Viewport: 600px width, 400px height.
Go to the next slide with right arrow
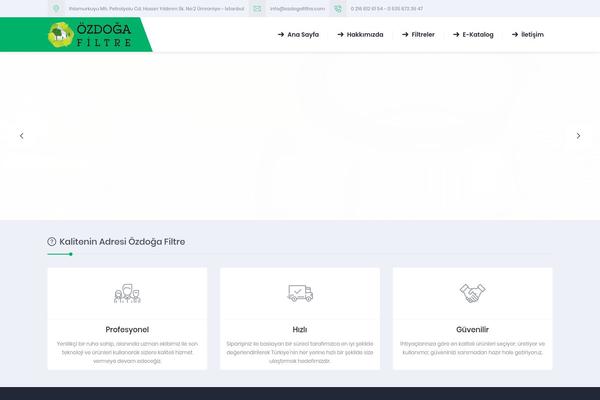[578, 136]
